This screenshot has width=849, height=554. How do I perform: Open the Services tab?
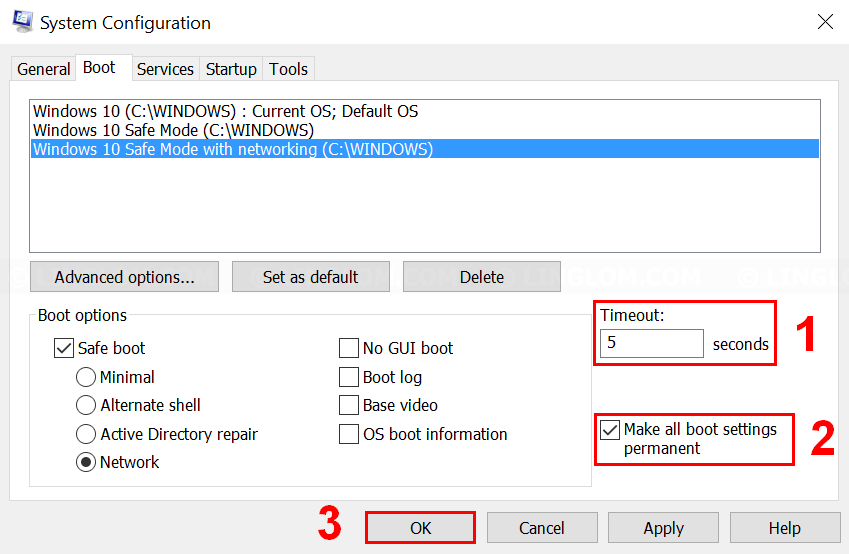pos(165,69)
